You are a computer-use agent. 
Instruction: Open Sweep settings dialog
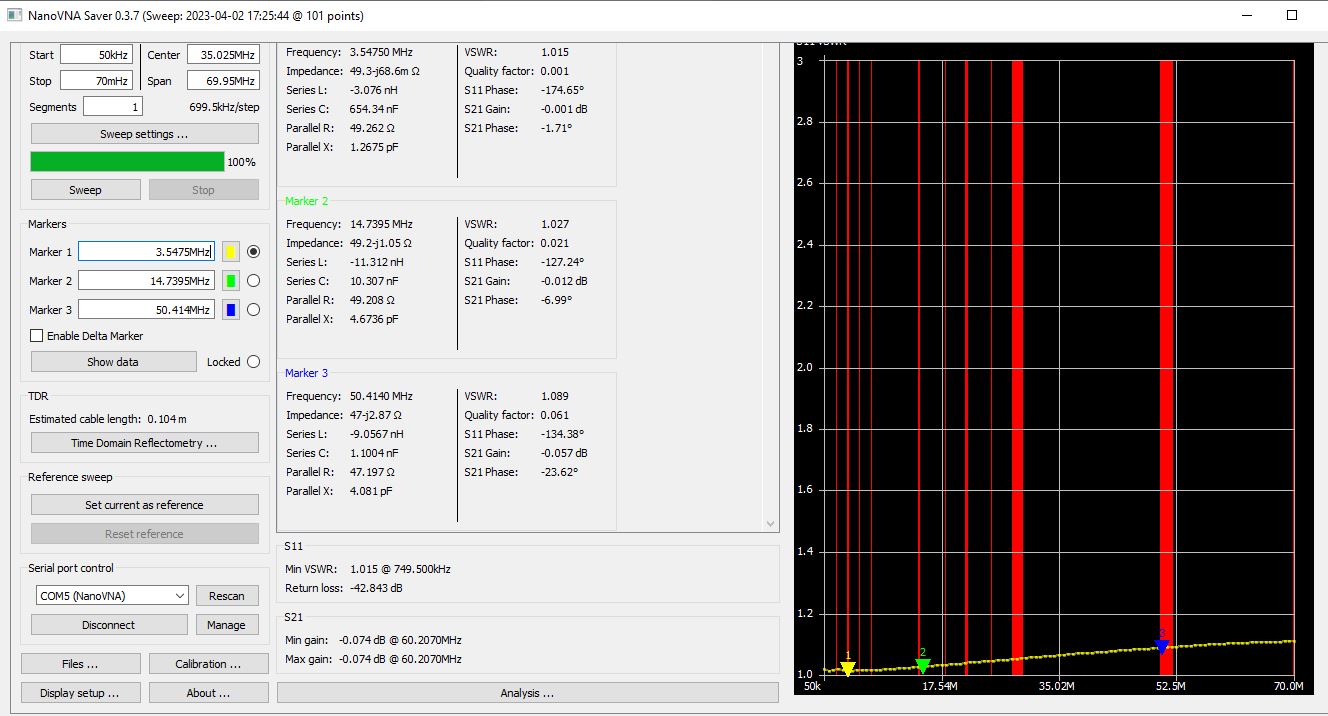pyautogui.click(x=144, y=134)
